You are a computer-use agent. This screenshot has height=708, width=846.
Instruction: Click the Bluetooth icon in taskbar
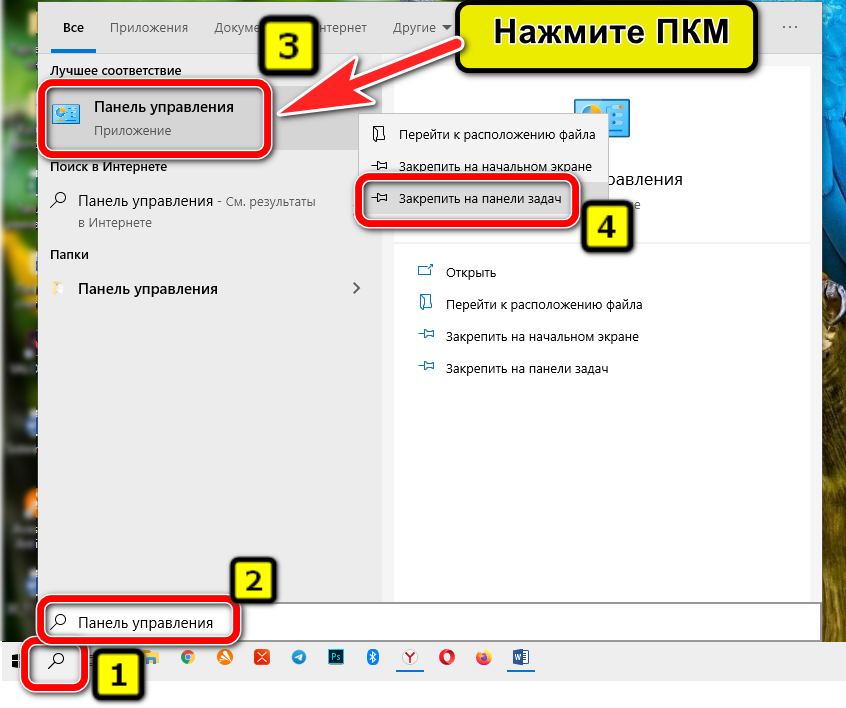click(373, 657)
